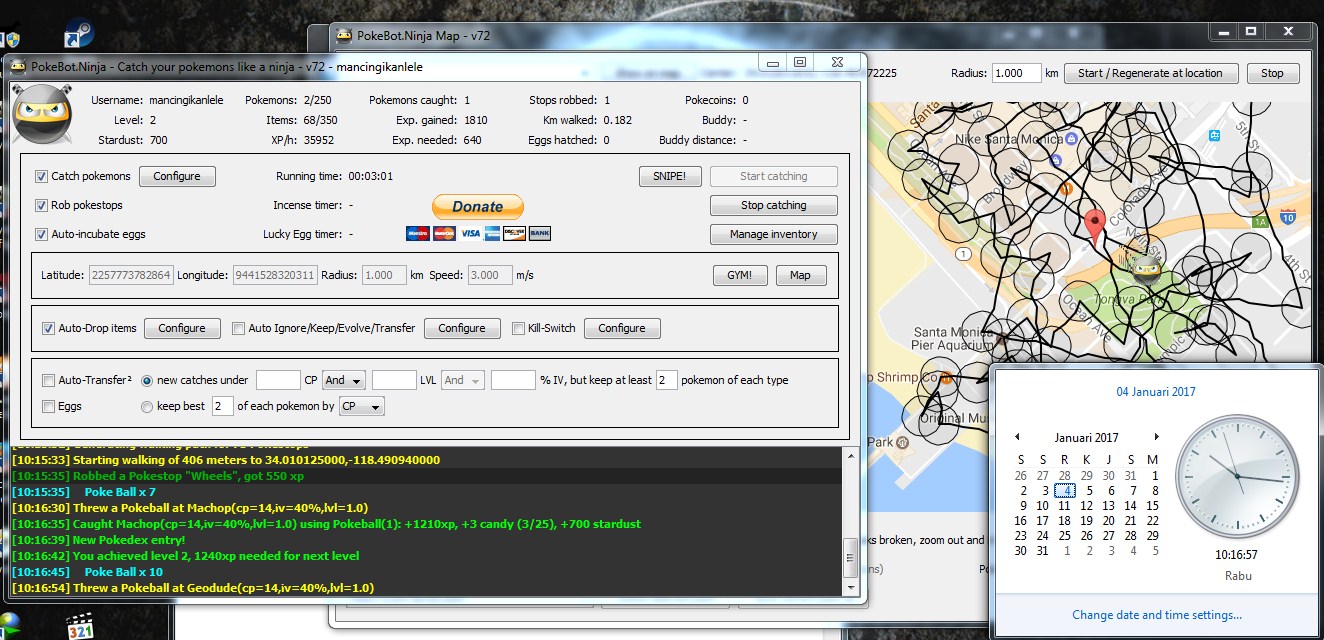1324x640 pixels.
Task: Previous month arrow in the calendar
Action: pyautogui.click(x=1017, y=437)
